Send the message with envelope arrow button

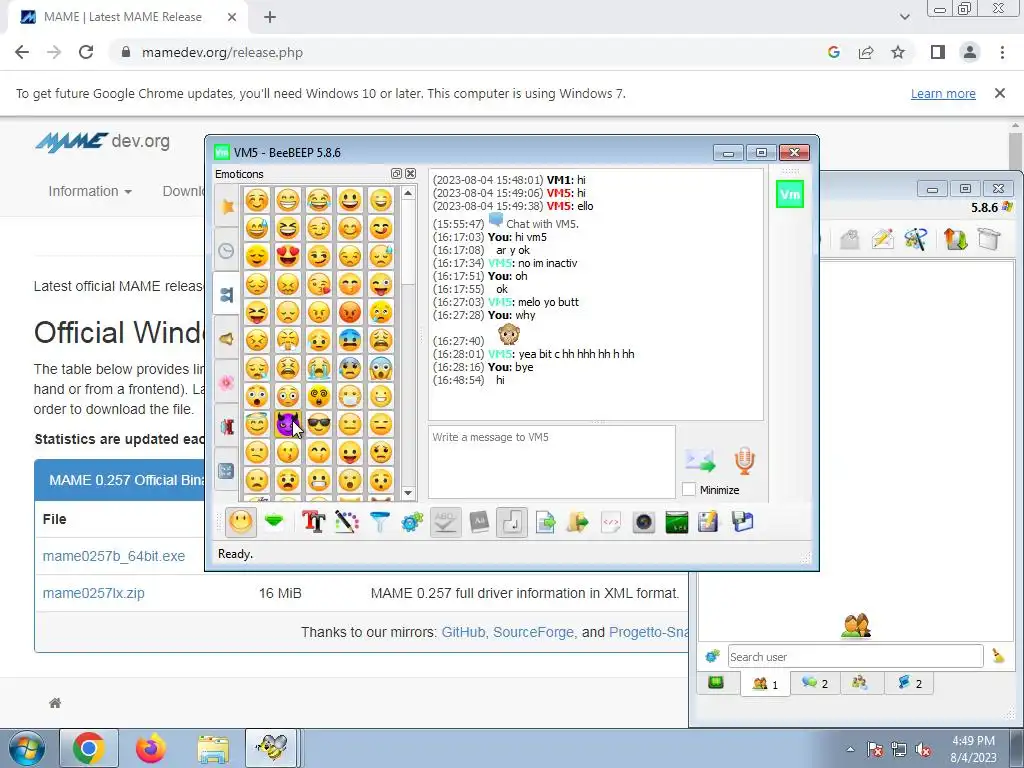[x=700, y=460]
